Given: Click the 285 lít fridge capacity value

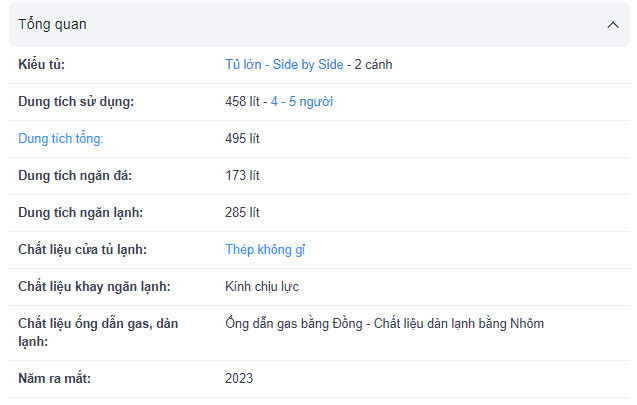Looking at the screenshot, I should [x=242, y=213].
